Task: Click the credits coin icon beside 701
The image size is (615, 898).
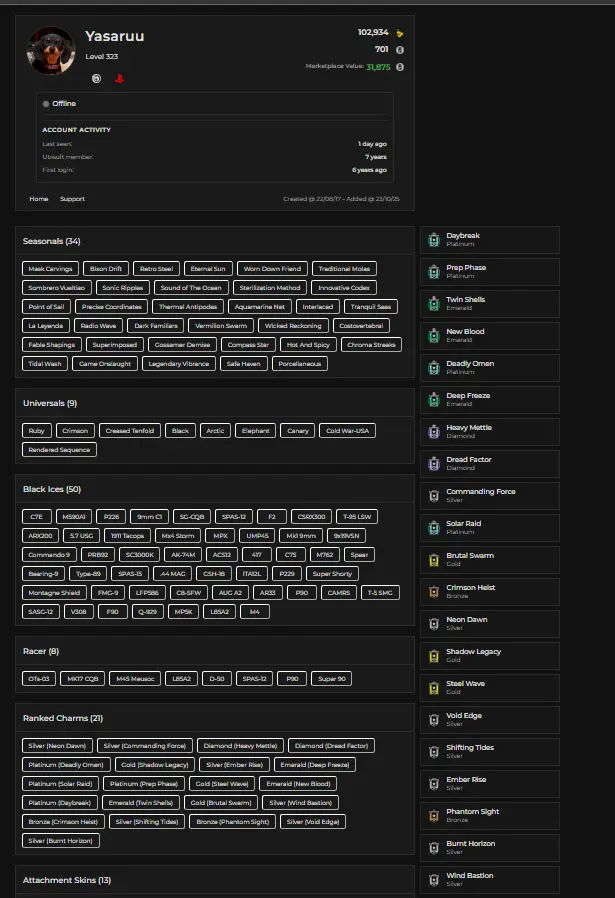Action: tap(400, 49)
